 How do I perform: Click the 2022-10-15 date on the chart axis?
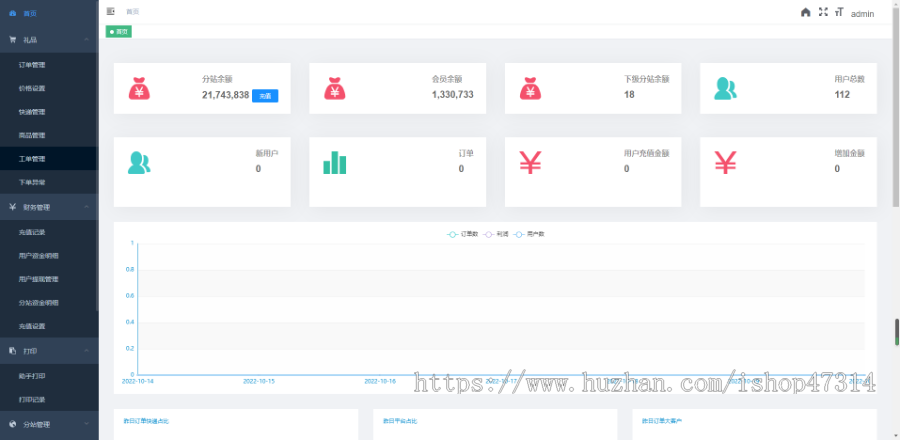point(259,381)
